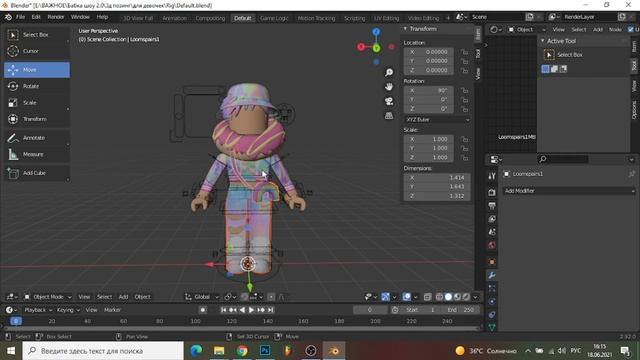
Task: Click Object menu in viewport header
Action: pyautogui.click(x=142, y=297)
